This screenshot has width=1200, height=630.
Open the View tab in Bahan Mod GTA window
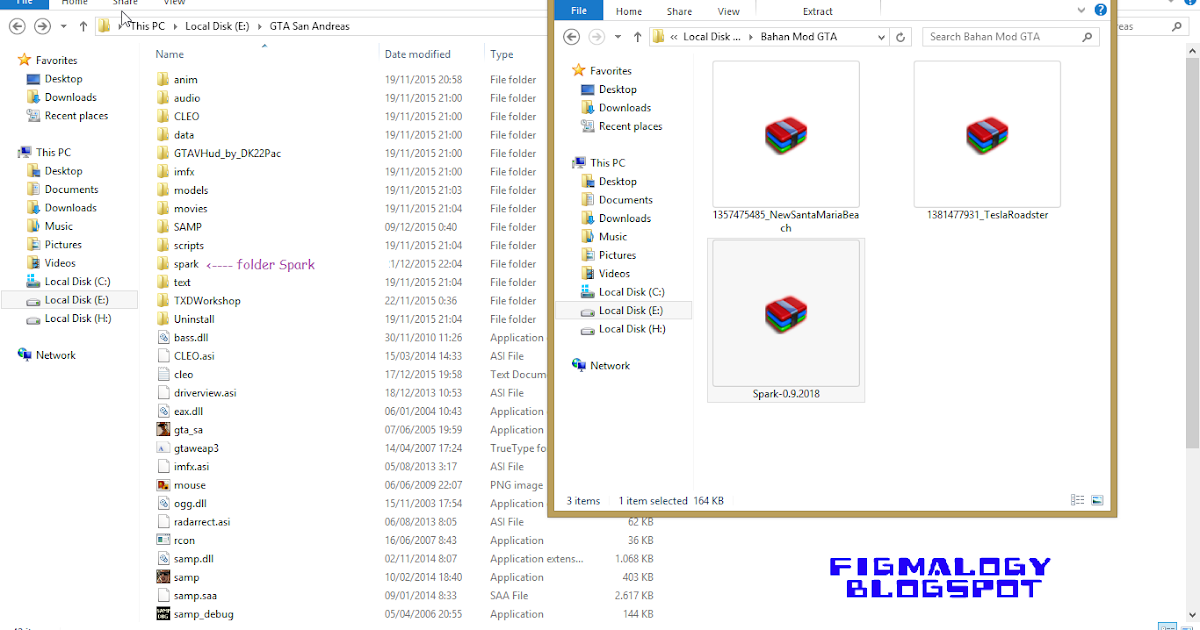pos(729,11)
